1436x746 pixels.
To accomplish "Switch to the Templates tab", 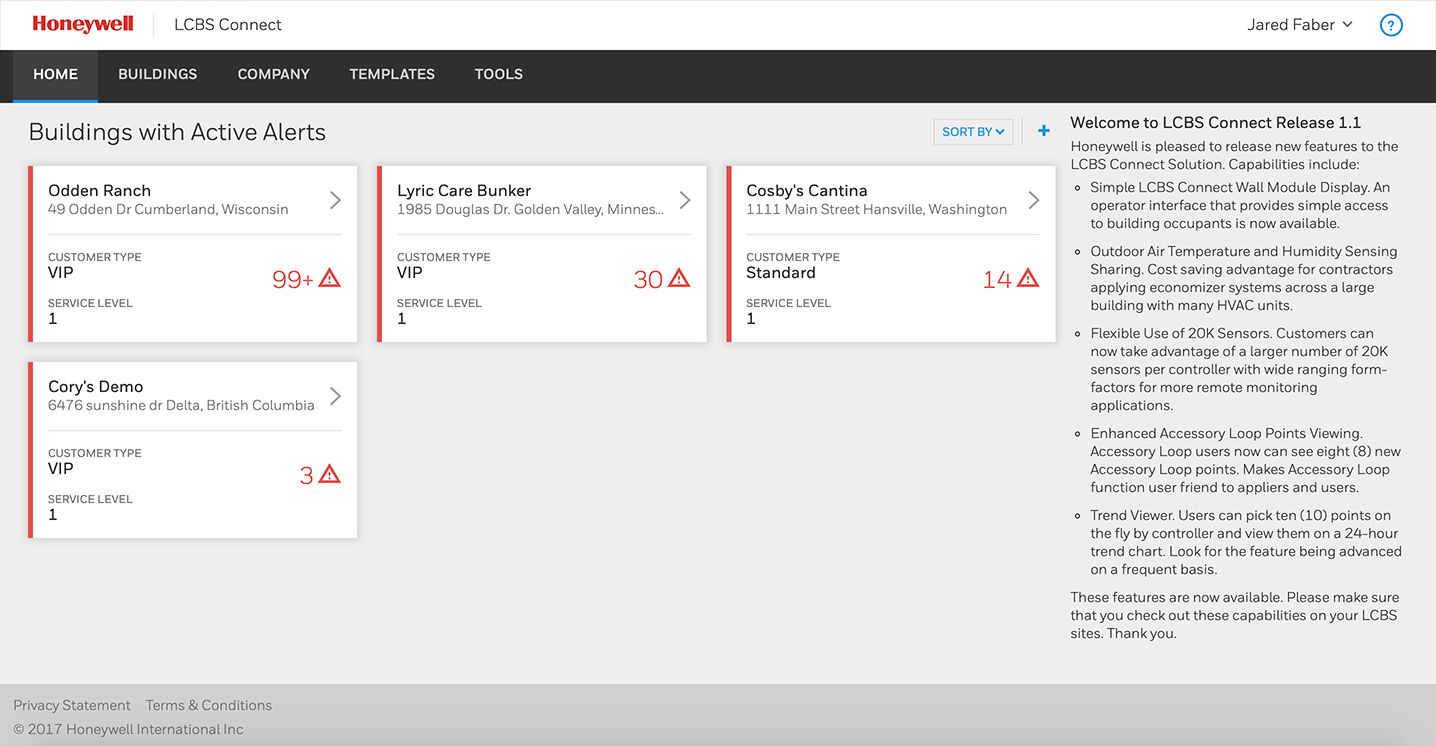I will pyautogui.click(x=392, y=75).
